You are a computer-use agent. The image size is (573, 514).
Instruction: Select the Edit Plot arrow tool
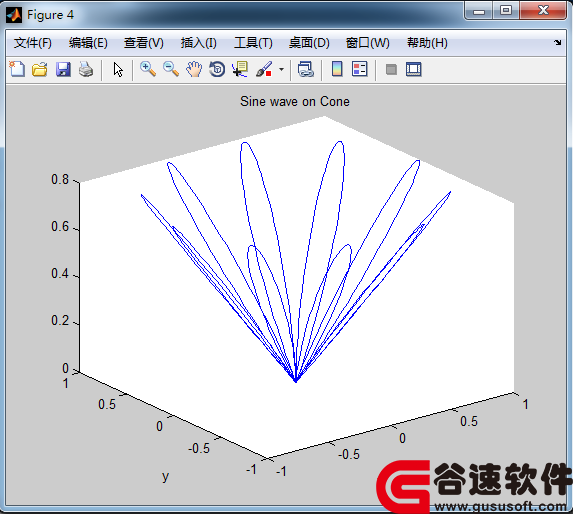pyautogui.click(x=118, y=69)
